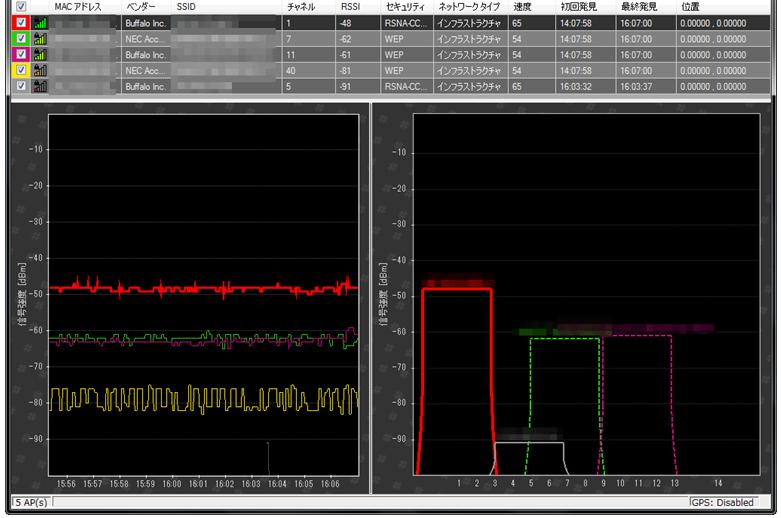Click the yellow fluctuating trace in time graph
This screenshot has width=781, height=518.
(x=203, y=399)
